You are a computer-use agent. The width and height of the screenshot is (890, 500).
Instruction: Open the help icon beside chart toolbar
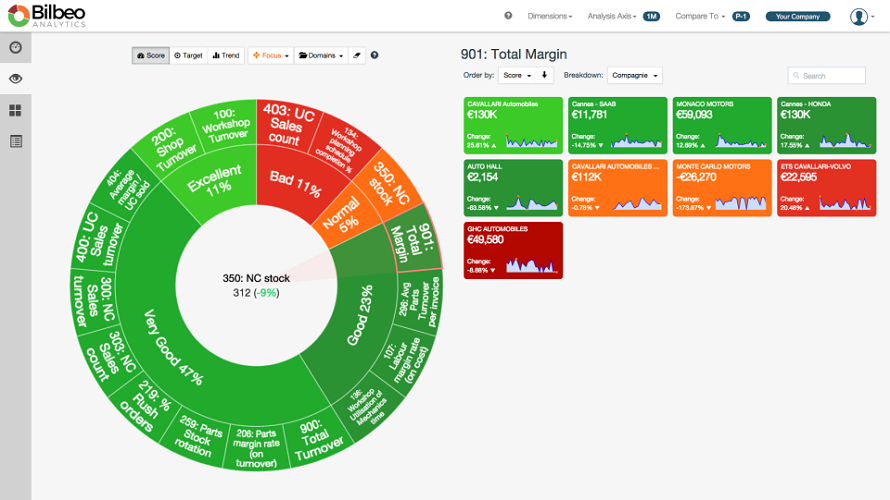tap(374, 55)
